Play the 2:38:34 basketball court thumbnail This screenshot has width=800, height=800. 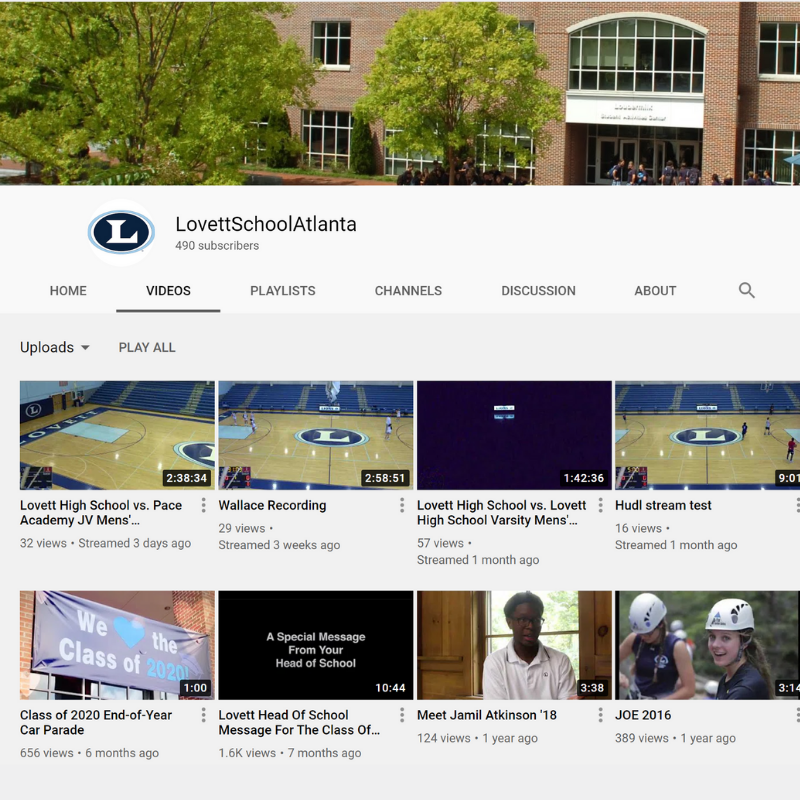(x=117, y=435)
